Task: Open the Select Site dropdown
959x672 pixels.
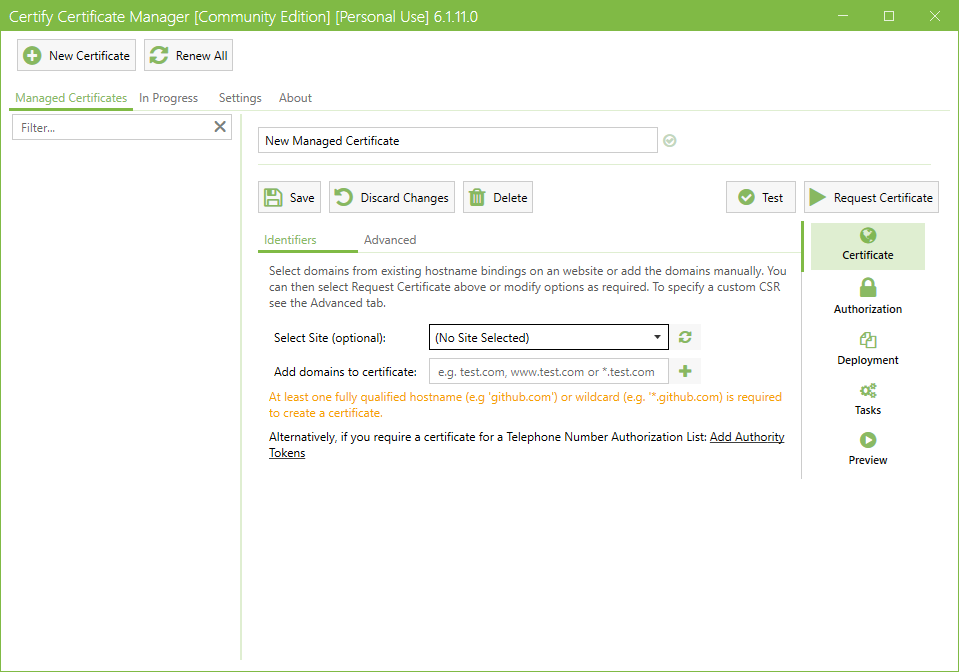Action: pyautogui.click(x=548, y=337)
